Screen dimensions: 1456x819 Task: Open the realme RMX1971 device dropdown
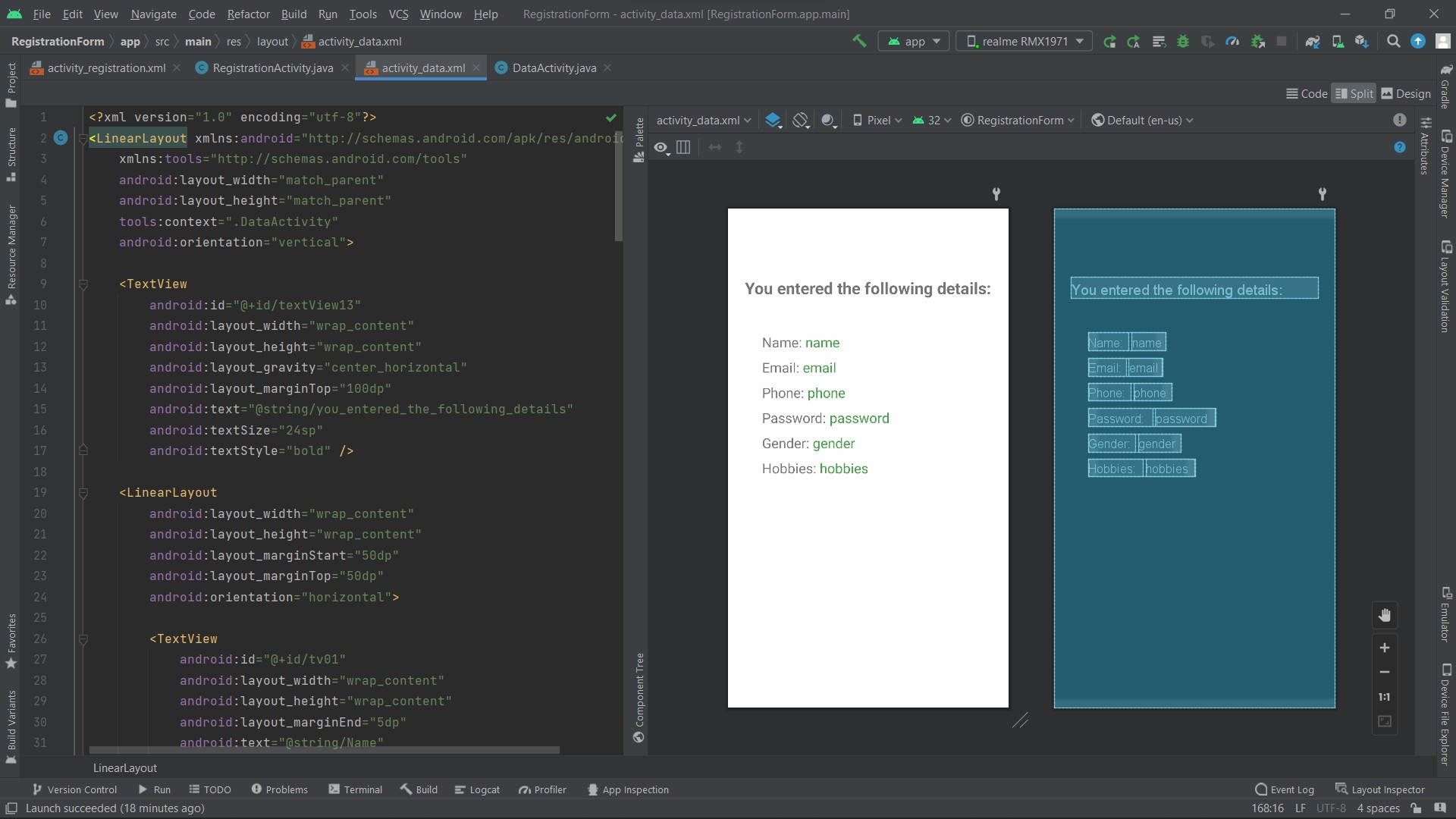tap(1024, 42)
